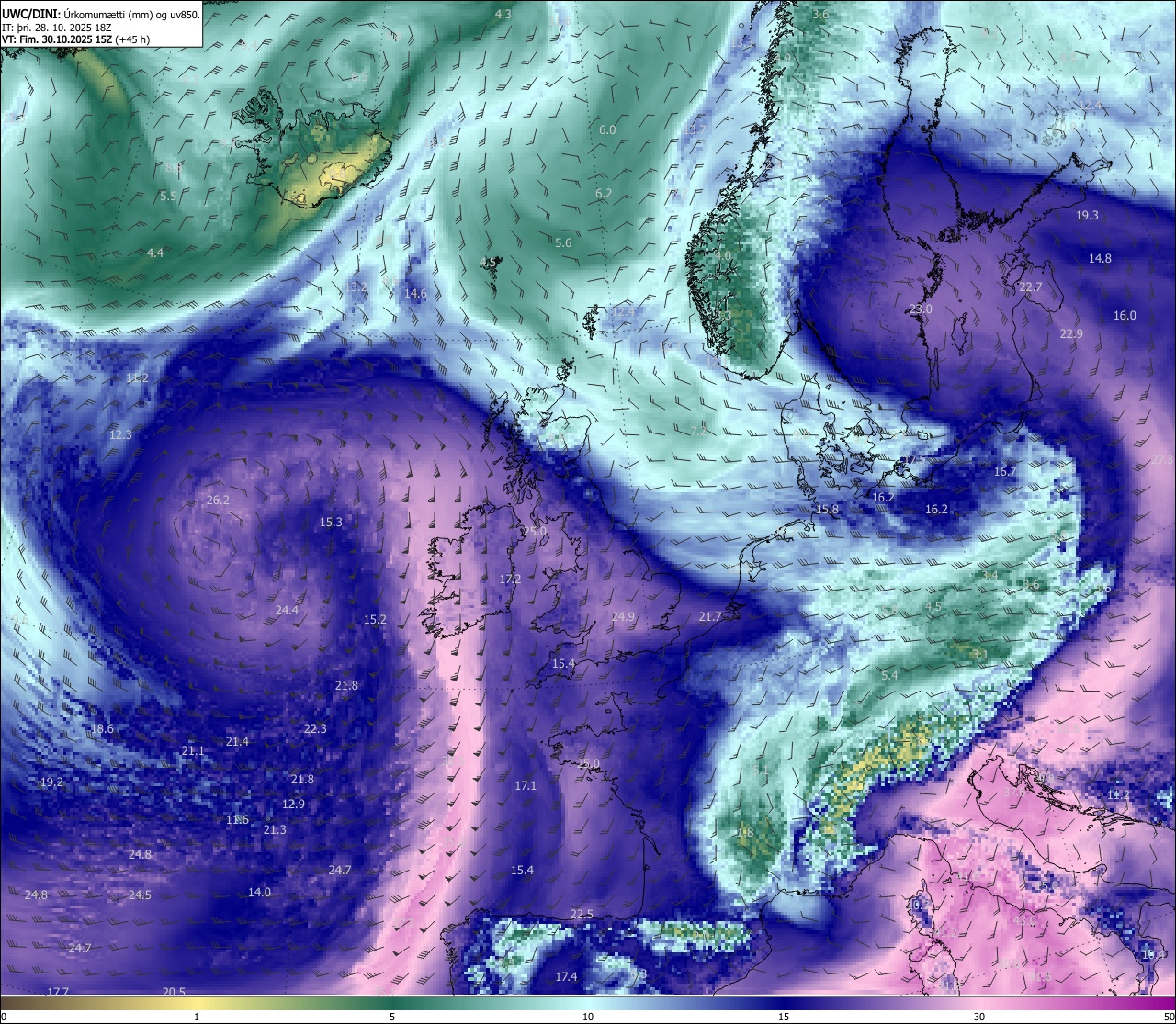Click the 11.2 map value
The width and height of the screenshot is (1176, 1024).
pos(137,378)
